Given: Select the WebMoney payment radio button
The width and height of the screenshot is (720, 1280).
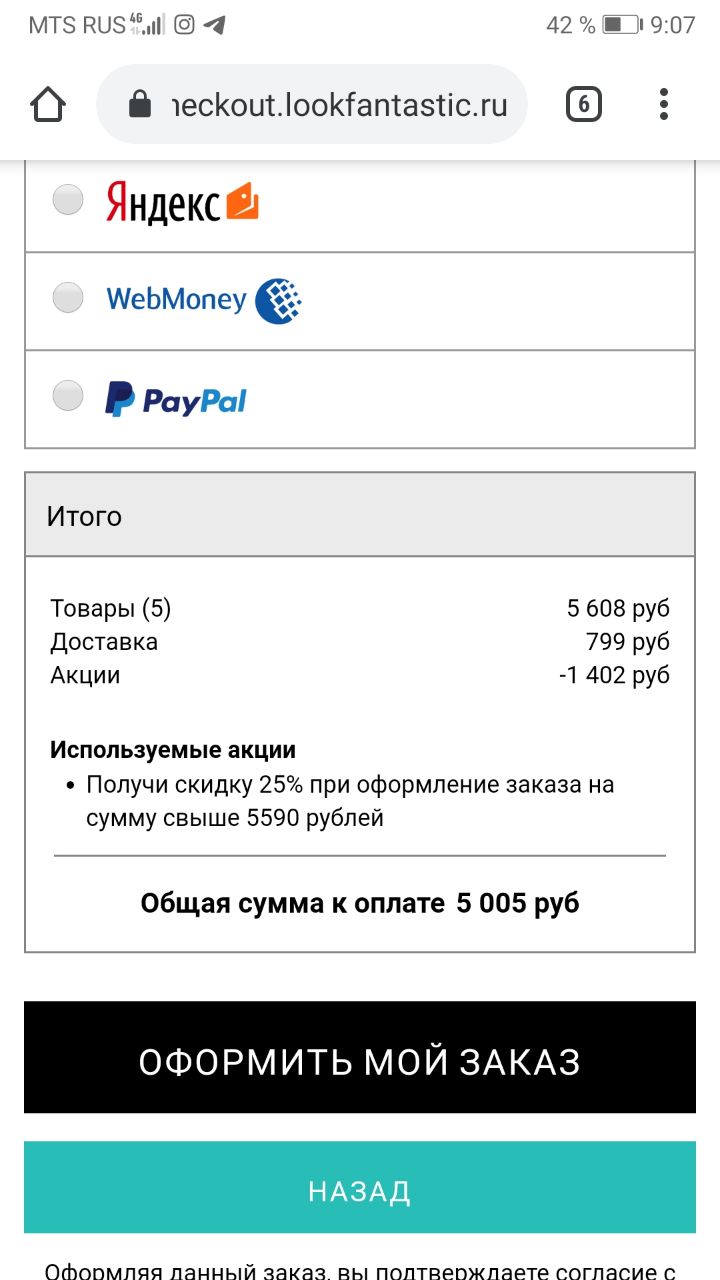Looking at the screenshot, I should click(68, 297).
